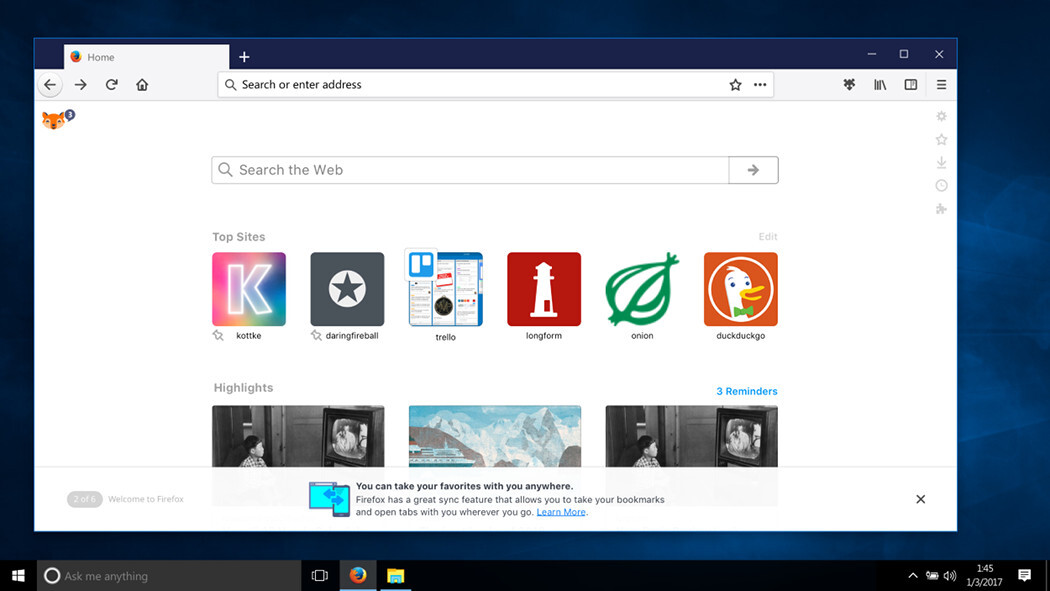This screenshot has height=591, width=1050.
Task: Select the extensions puzzle icon on the right
Action: pyautogui.click(x=941, y=208)
